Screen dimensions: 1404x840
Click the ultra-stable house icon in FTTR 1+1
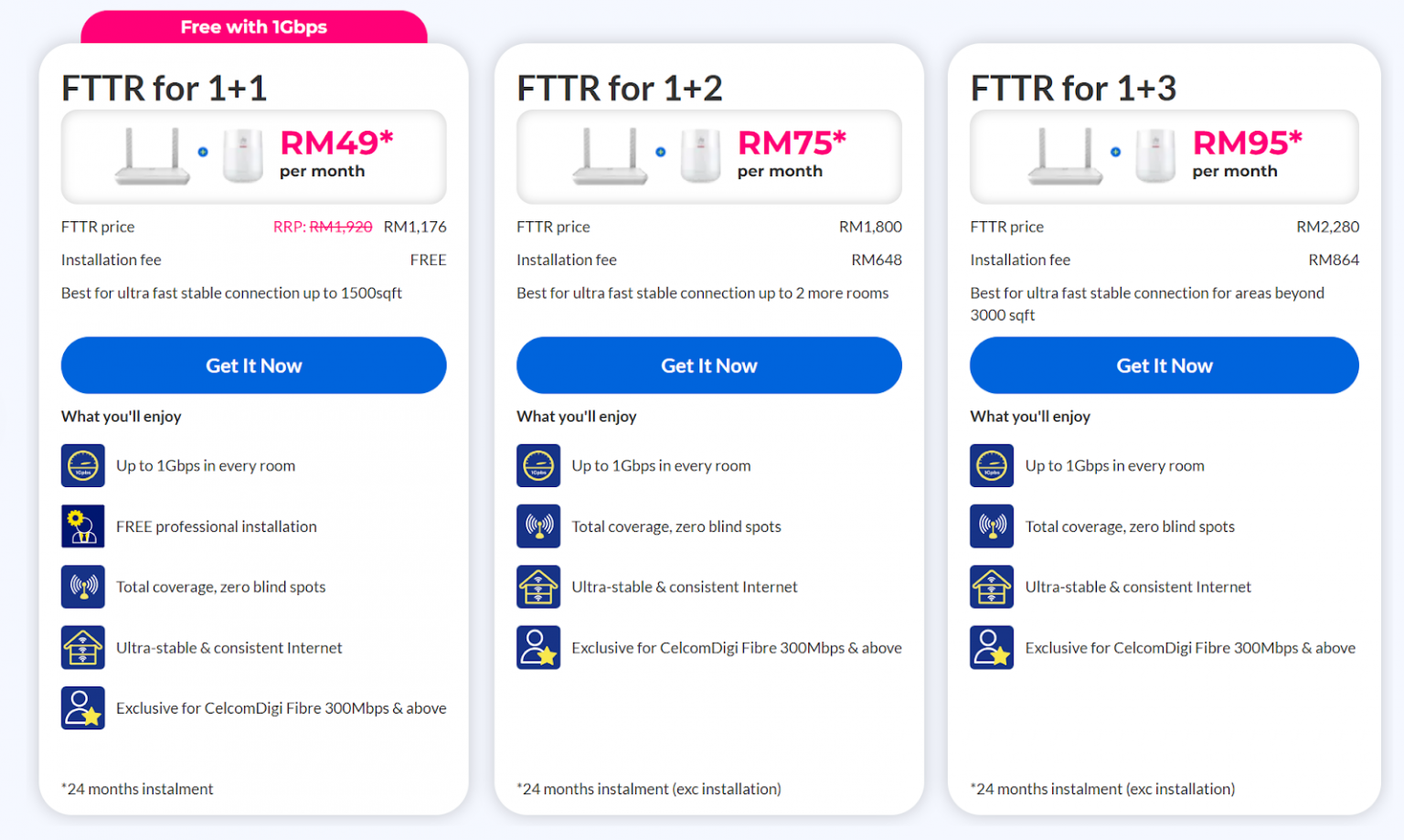coord(83,647)
